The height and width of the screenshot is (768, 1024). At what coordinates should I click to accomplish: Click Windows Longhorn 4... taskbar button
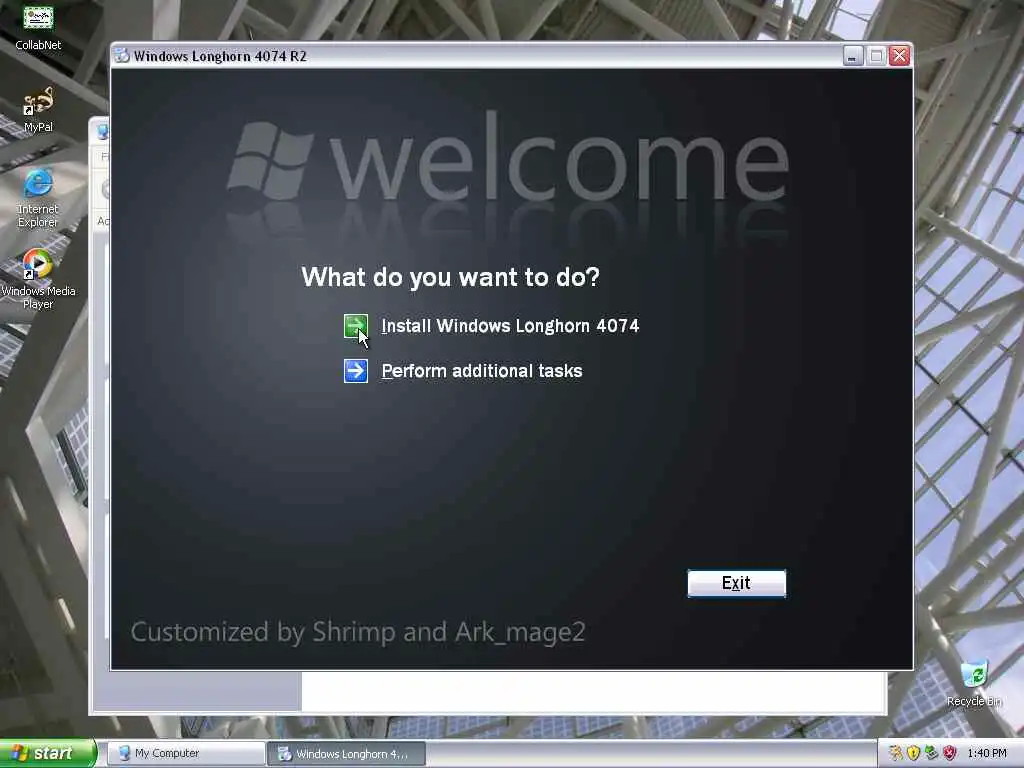pyautogui.click(x=347, y=754)
